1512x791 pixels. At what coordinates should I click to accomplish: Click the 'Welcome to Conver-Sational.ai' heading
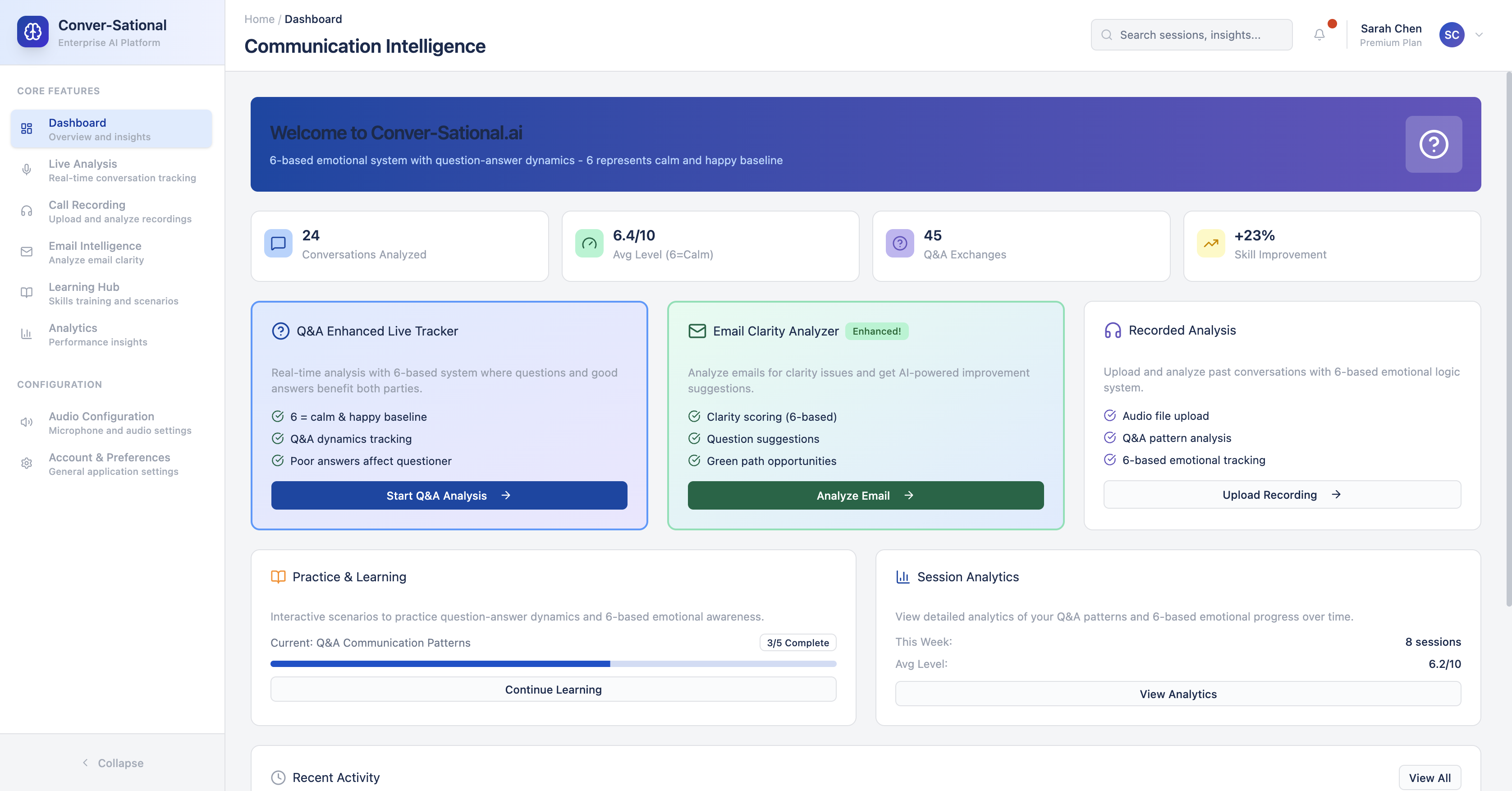396,133
